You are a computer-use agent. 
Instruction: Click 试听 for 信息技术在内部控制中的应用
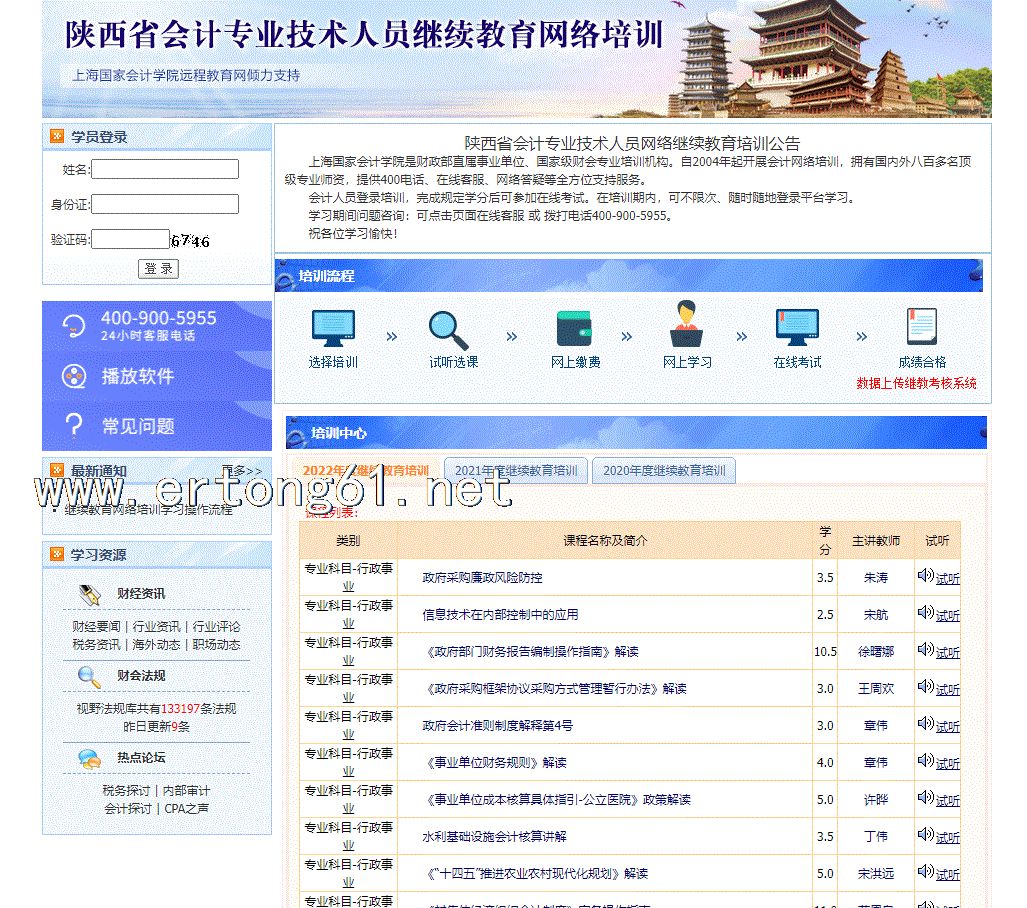pyautogui.click(x=947, y=616)
